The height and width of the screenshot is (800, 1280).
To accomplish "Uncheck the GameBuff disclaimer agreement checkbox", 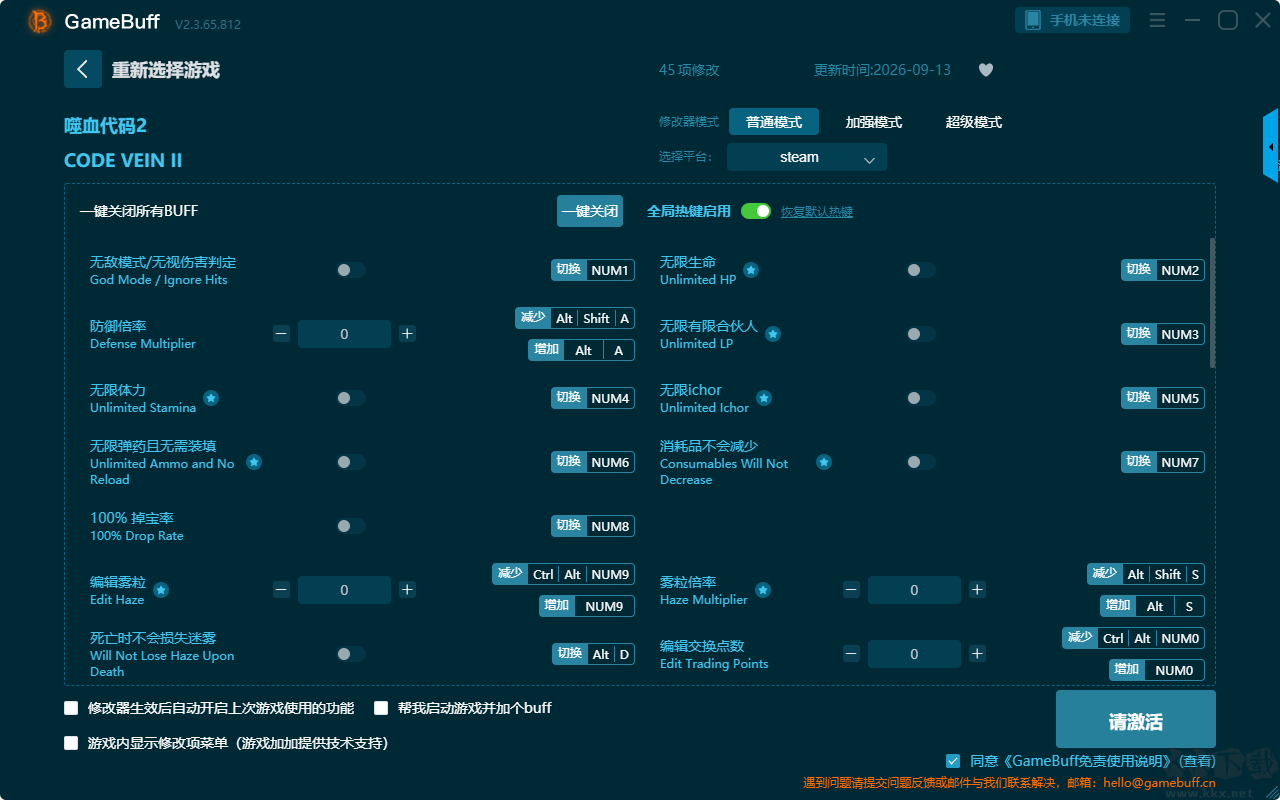I will (953, 761).
